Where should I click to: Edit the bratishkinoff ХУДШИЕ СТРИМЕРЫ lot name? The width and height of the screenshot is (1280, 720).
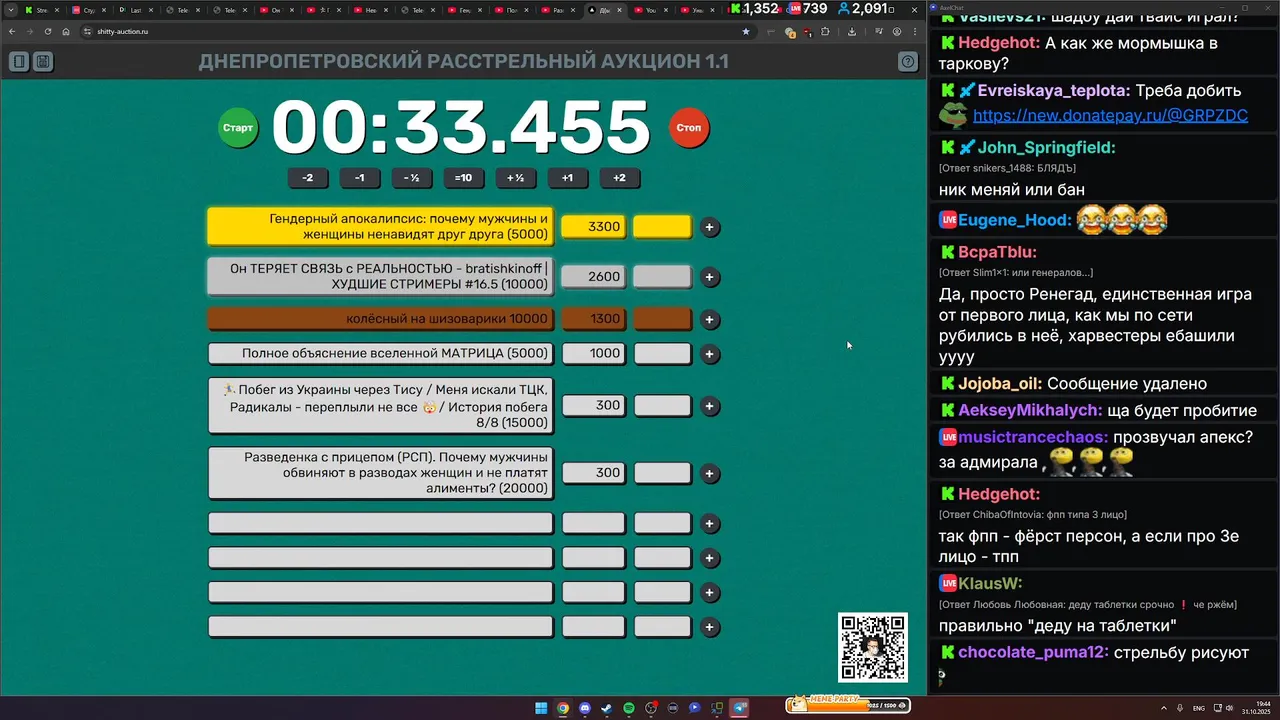point(380,277)
